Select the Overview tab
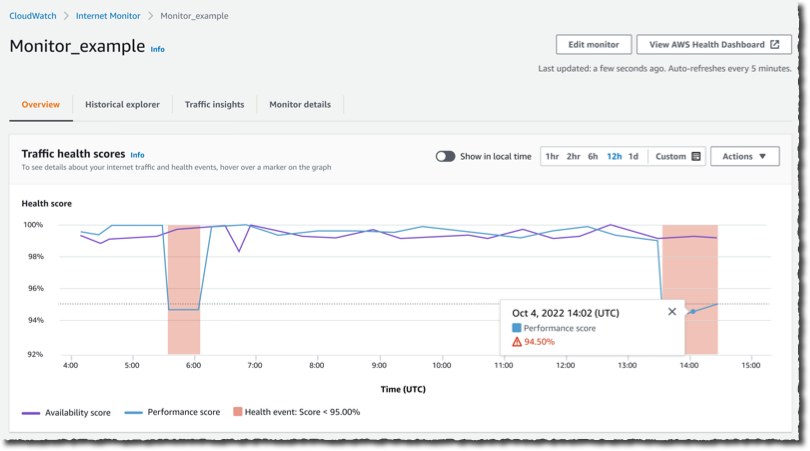 (41, 104)
